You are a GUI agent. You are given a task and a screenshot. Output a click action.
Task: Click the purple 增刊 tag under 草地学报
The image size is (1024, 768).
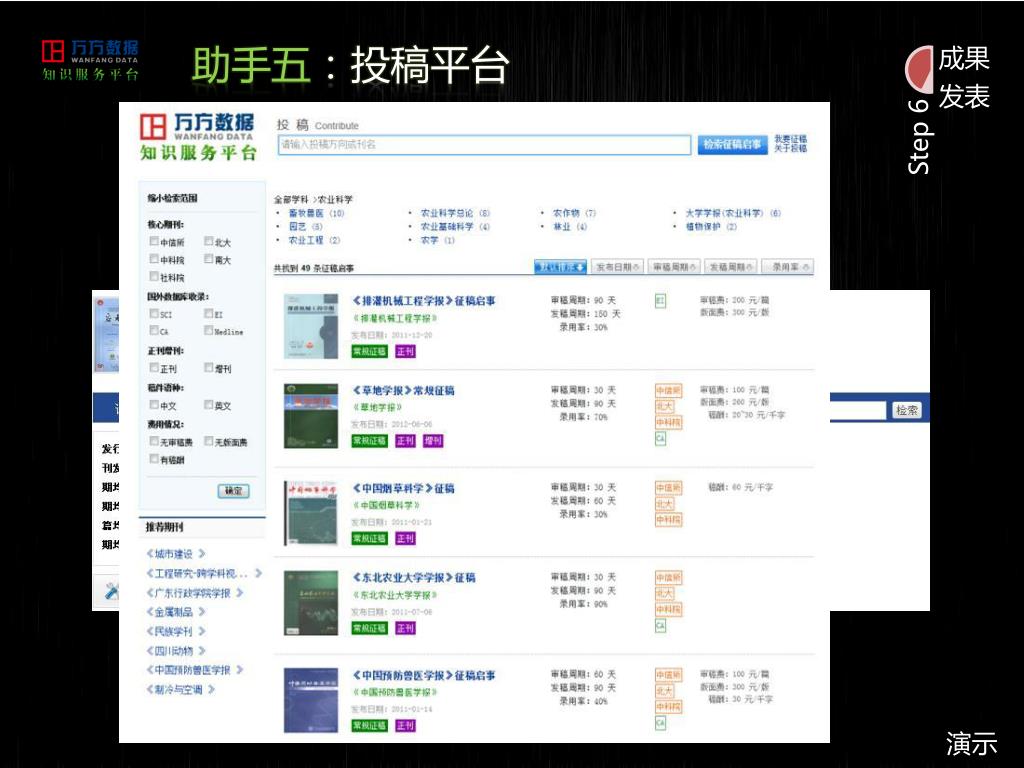(x=432, y=441)
